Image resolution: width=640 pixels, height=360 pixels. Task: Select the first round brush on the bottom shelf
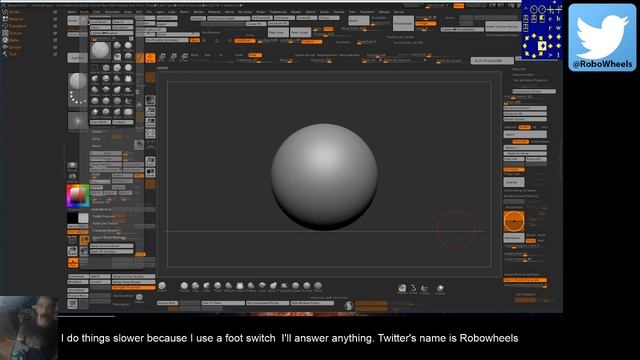point(184,286)
